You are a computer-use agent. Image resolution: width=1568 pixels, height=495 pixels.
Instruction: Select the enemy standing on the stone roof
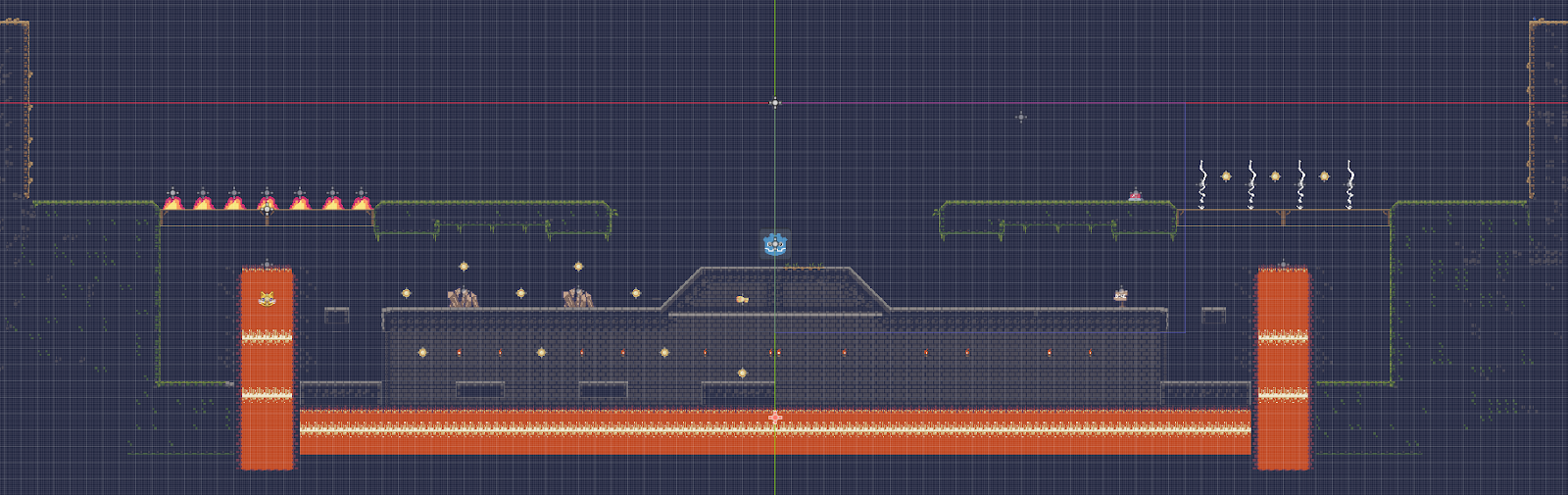[1121, 295]
